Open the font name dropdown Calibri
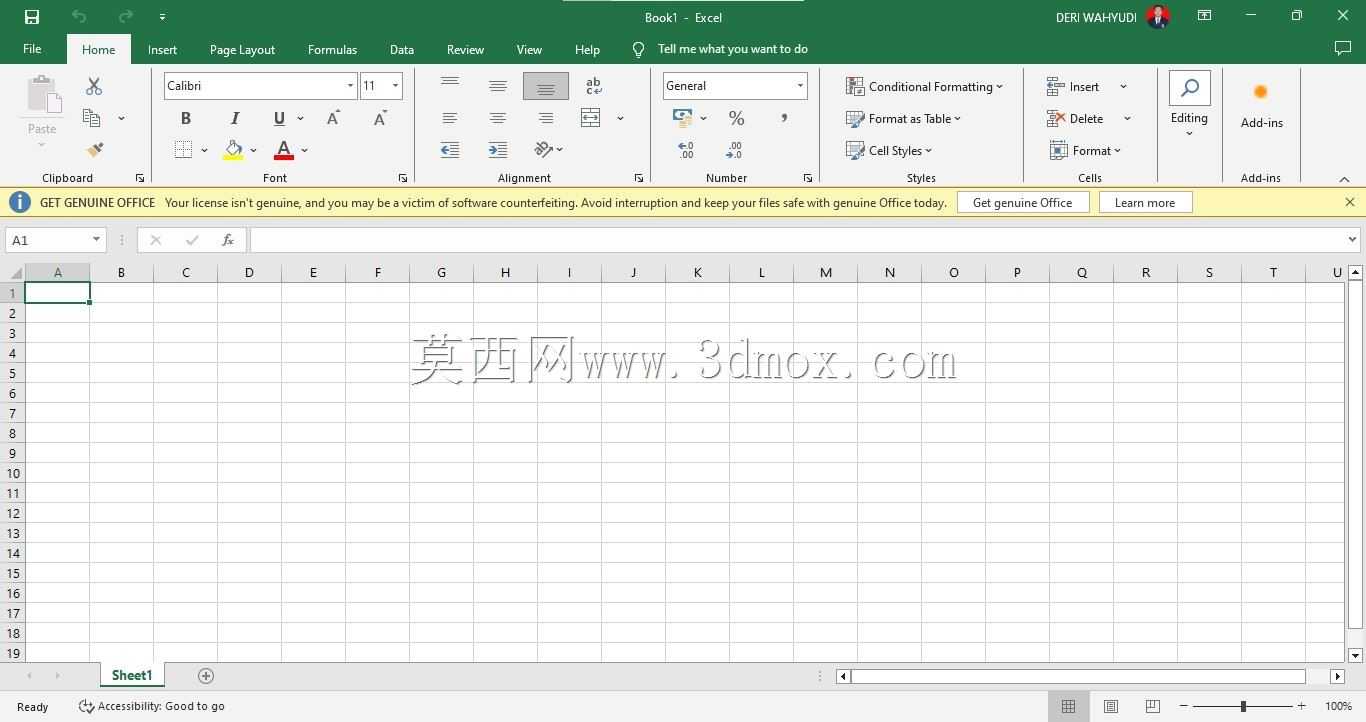 click(350, 86)
